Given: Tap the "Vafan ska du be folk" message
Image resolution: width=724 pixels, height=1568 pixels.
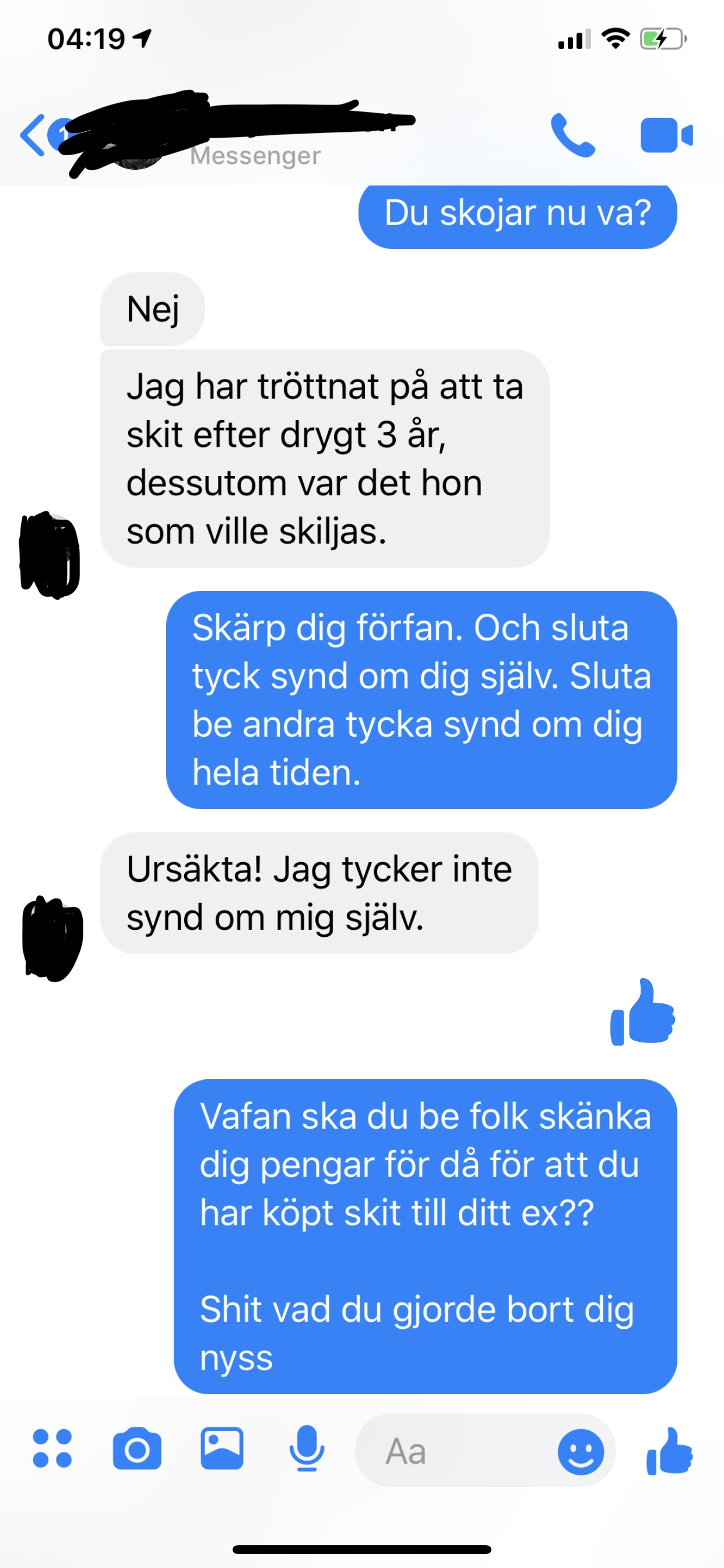Looking at the screenshot, I should [x=426, y=1236].
